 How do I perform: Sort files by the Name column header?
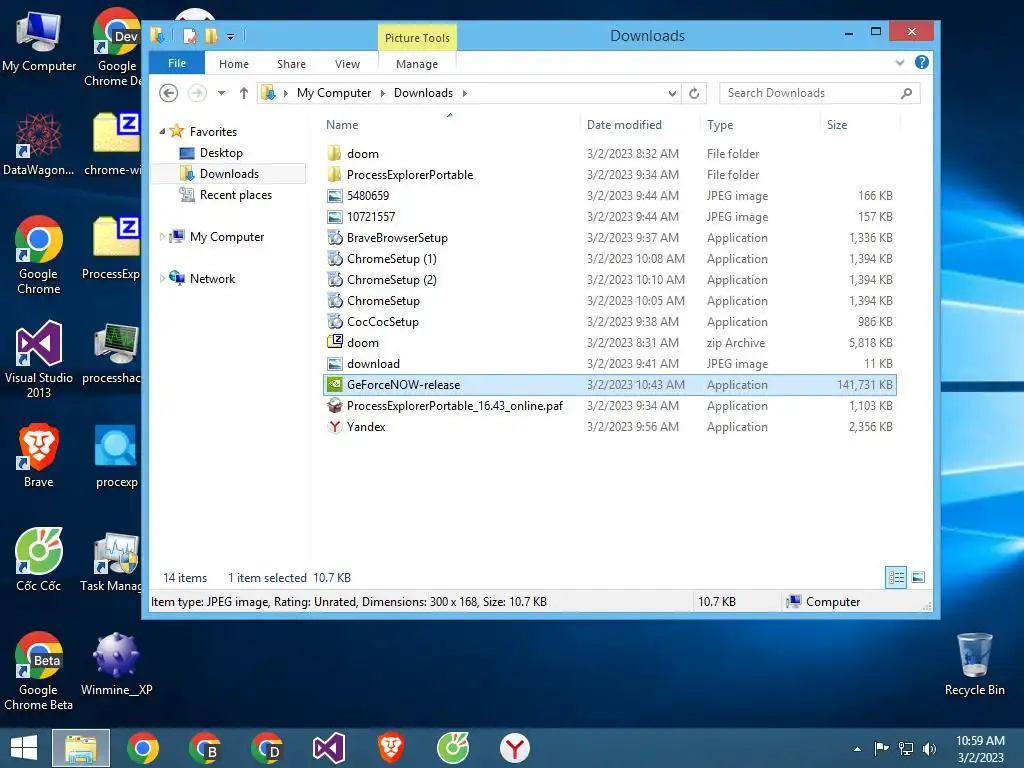click(x=342, y=125)
